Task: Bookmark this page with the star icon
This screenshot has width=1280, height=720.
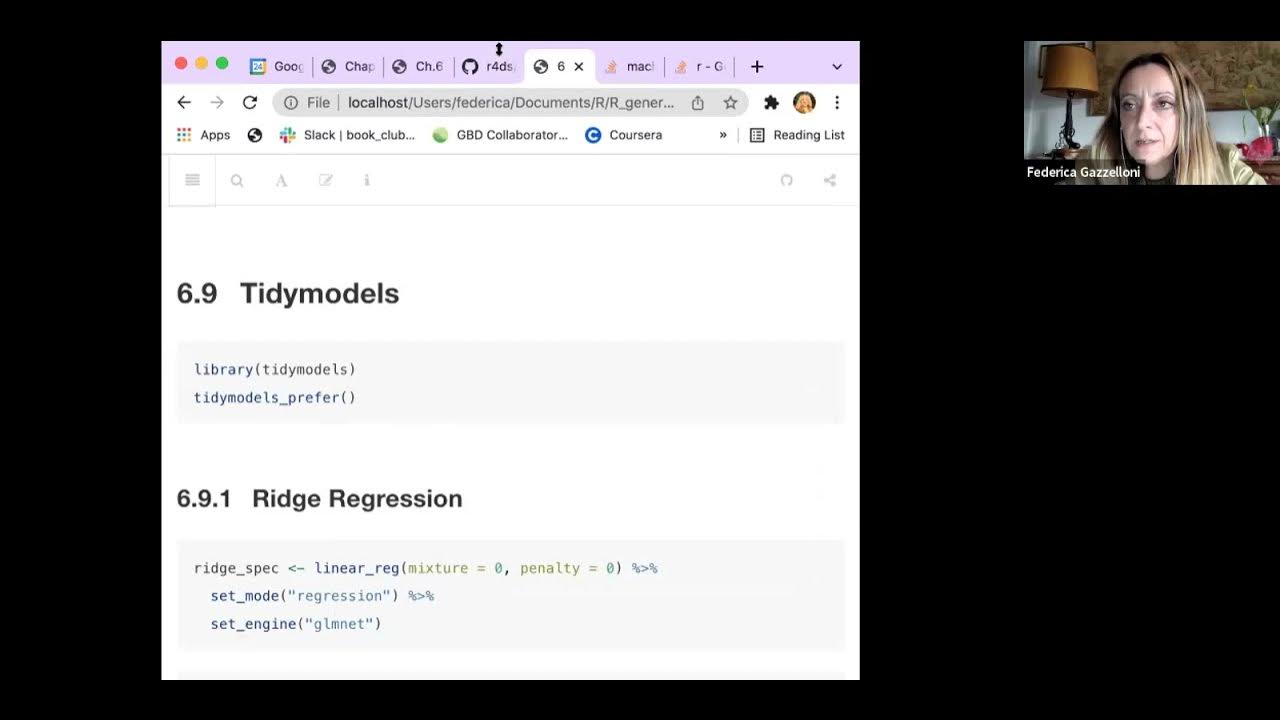Action: (x=731, y=102)
